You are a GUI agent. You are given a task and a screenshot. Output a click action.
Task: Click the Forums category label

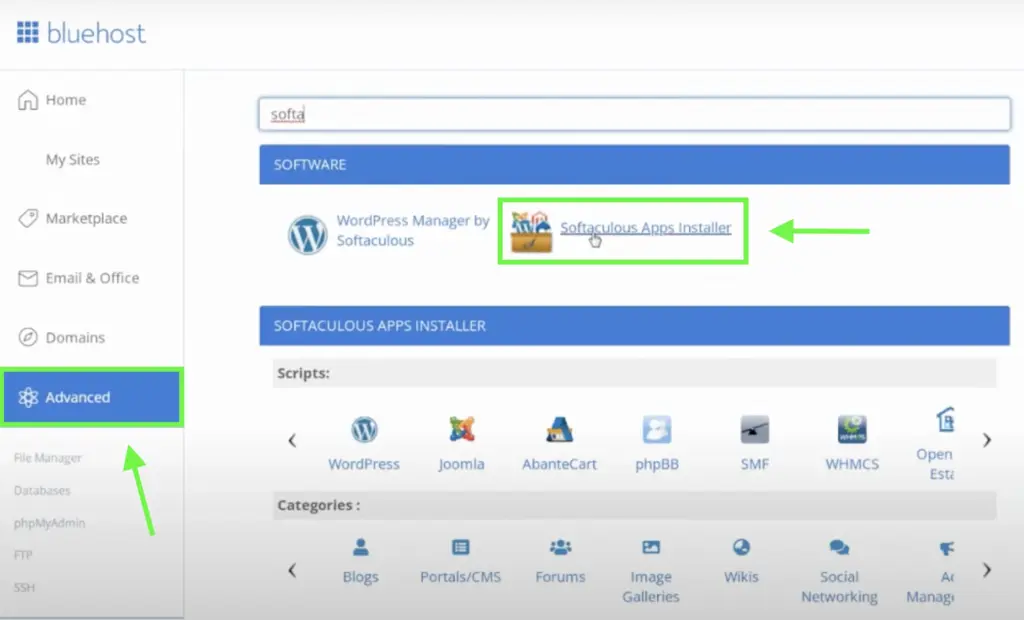pos(560,577)
